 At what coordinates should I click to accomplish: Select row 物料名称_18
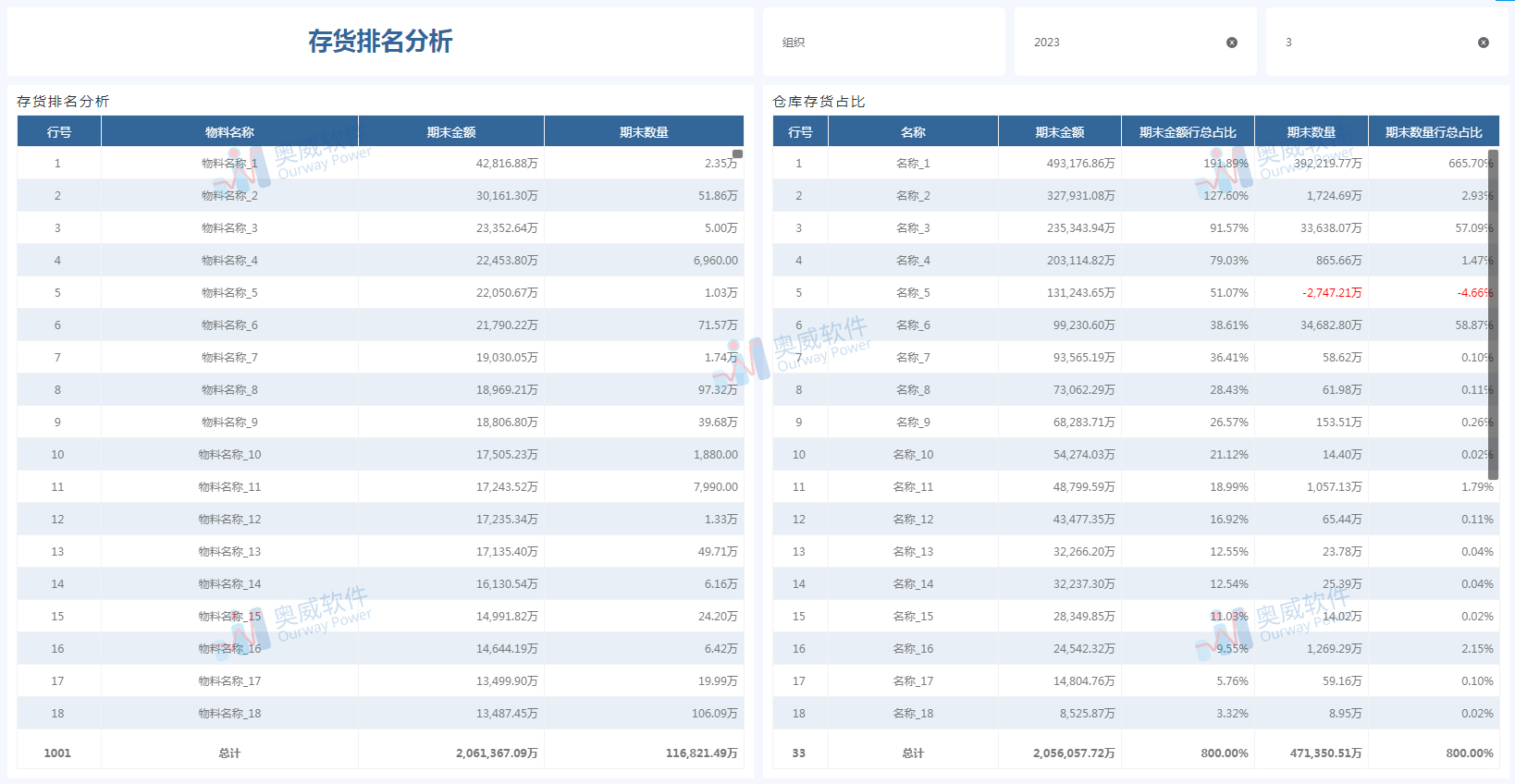click(x=380, y=714)
